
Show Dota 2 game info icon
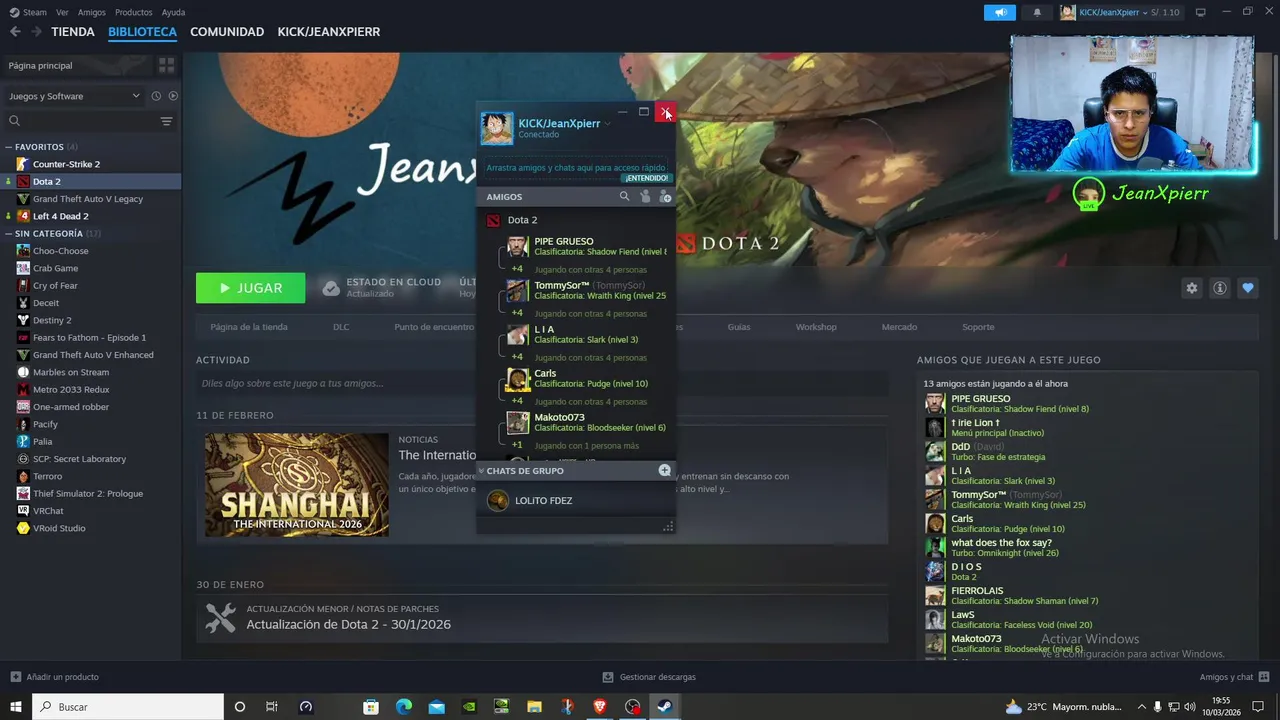click(1219, 288)
